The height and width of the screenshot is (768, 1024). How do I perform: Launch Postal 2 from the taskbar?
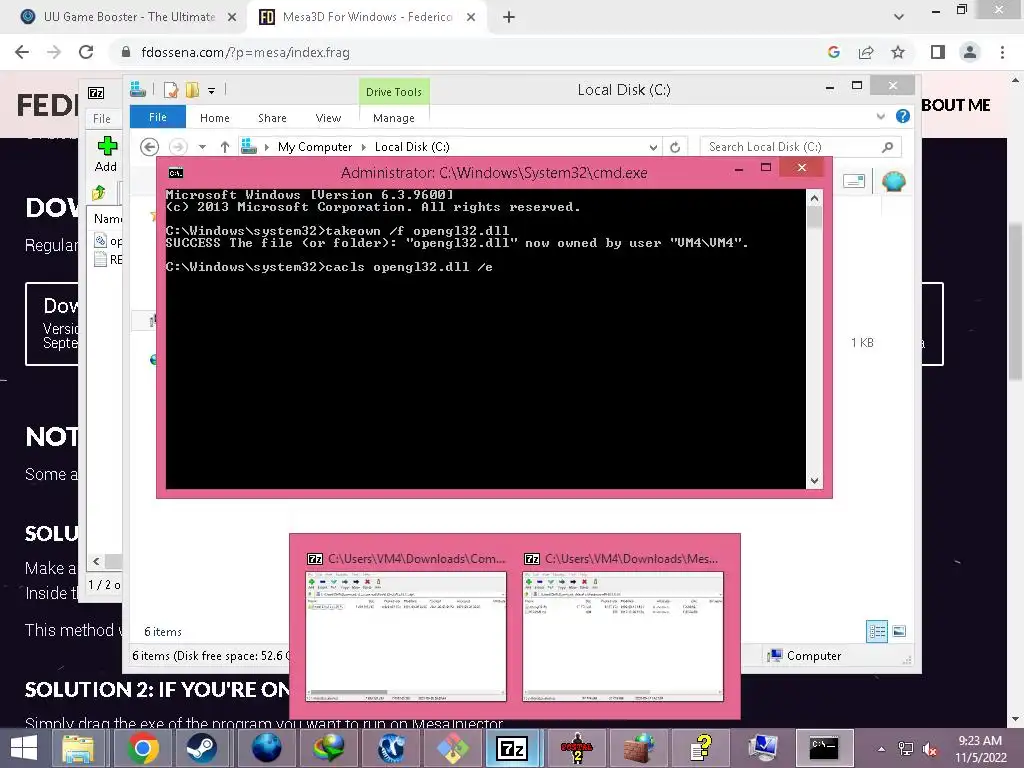577,748
